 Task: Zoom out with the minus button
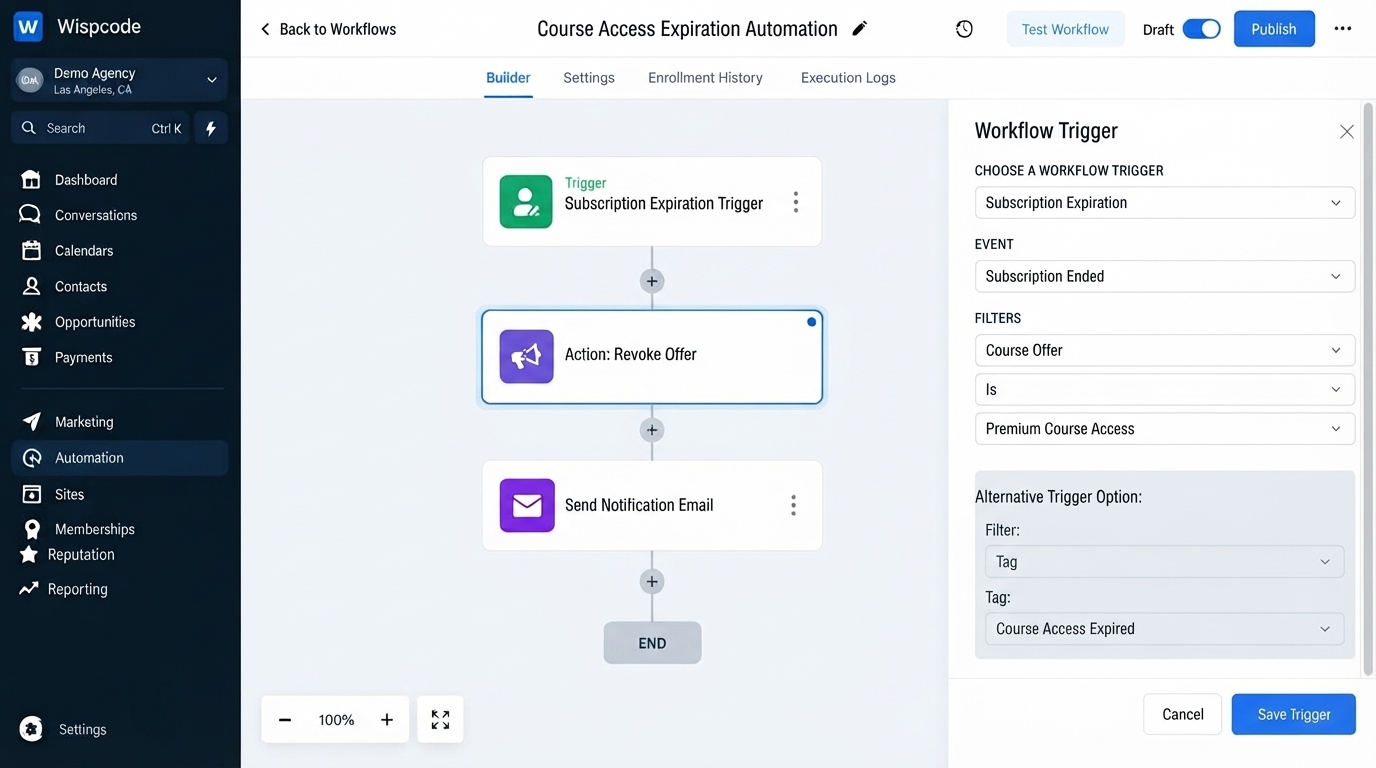point(285,720)
